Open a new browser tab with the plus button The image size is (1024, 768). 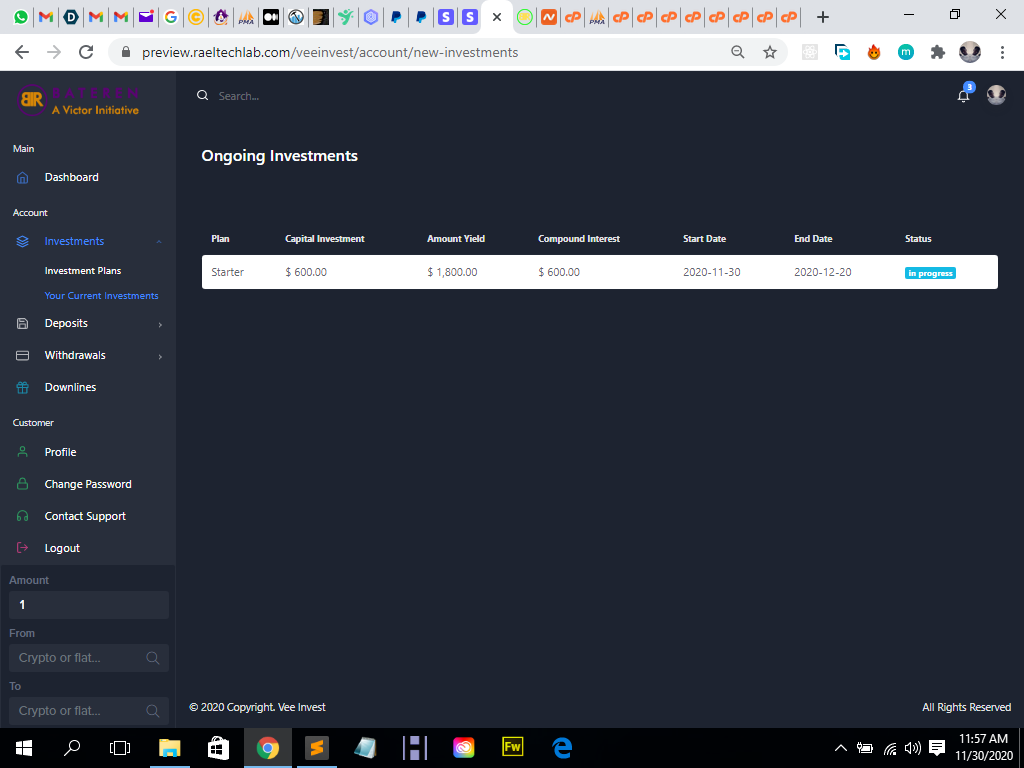tap(823, 17)
